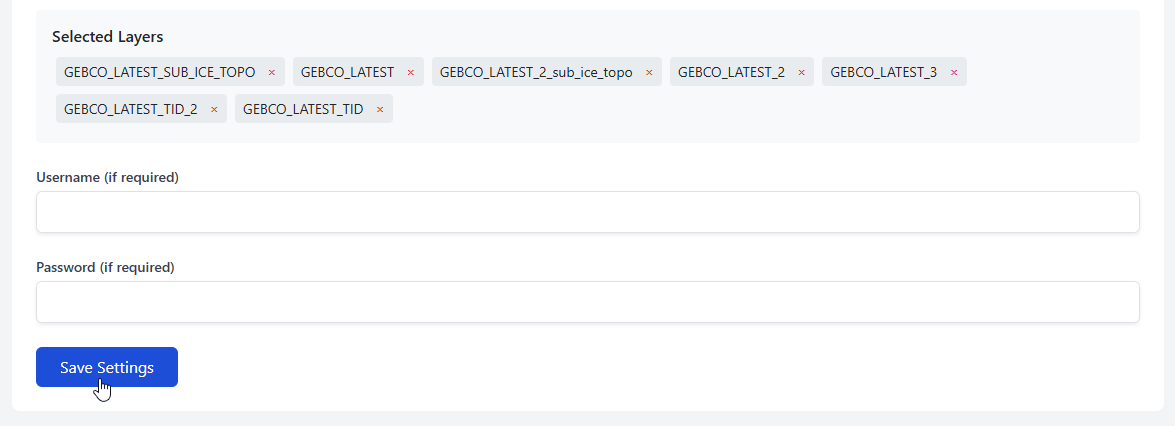Remove the GEBCO_LATEST_TID layer chip
Image resolution: width=1175 pixels, height=426 pixels.
pyautogui.click(x=380, y=109)
